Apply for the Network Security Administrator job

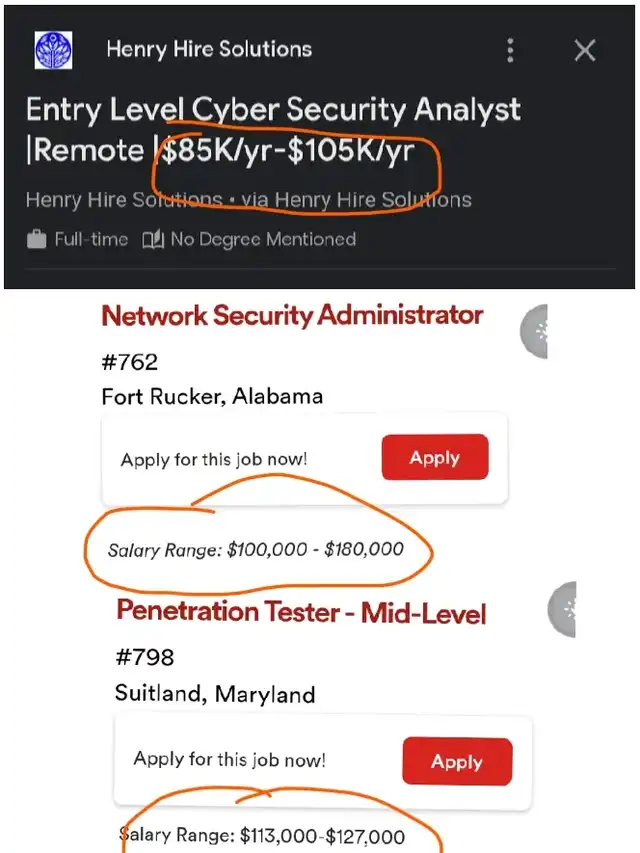point(434,458)
